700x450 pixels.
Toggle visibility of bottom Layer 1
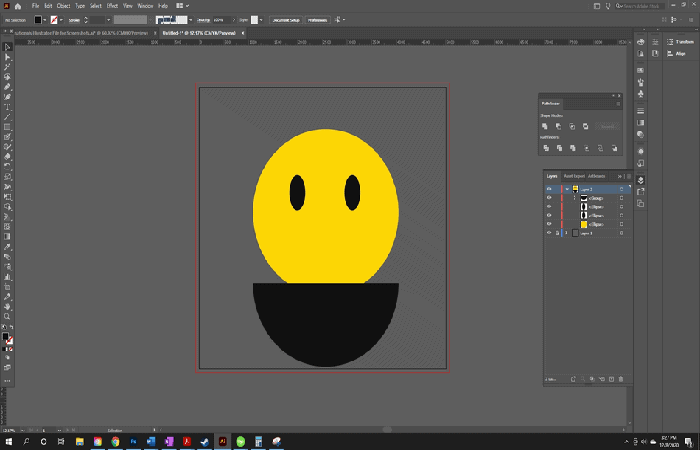549,233
